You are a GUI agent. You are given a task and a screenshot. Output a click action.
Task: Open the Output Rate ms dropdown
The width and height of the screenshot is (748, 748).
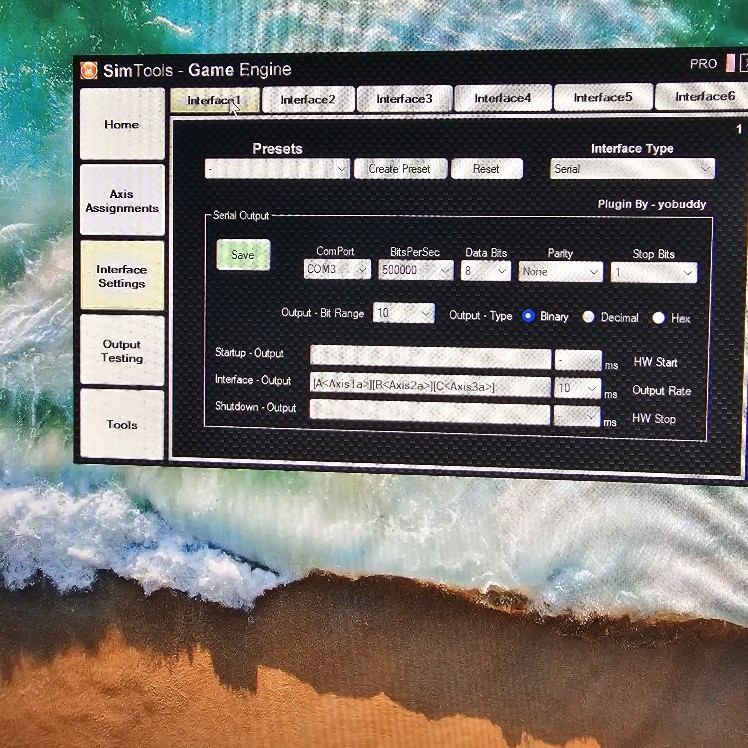pos(577,389)
